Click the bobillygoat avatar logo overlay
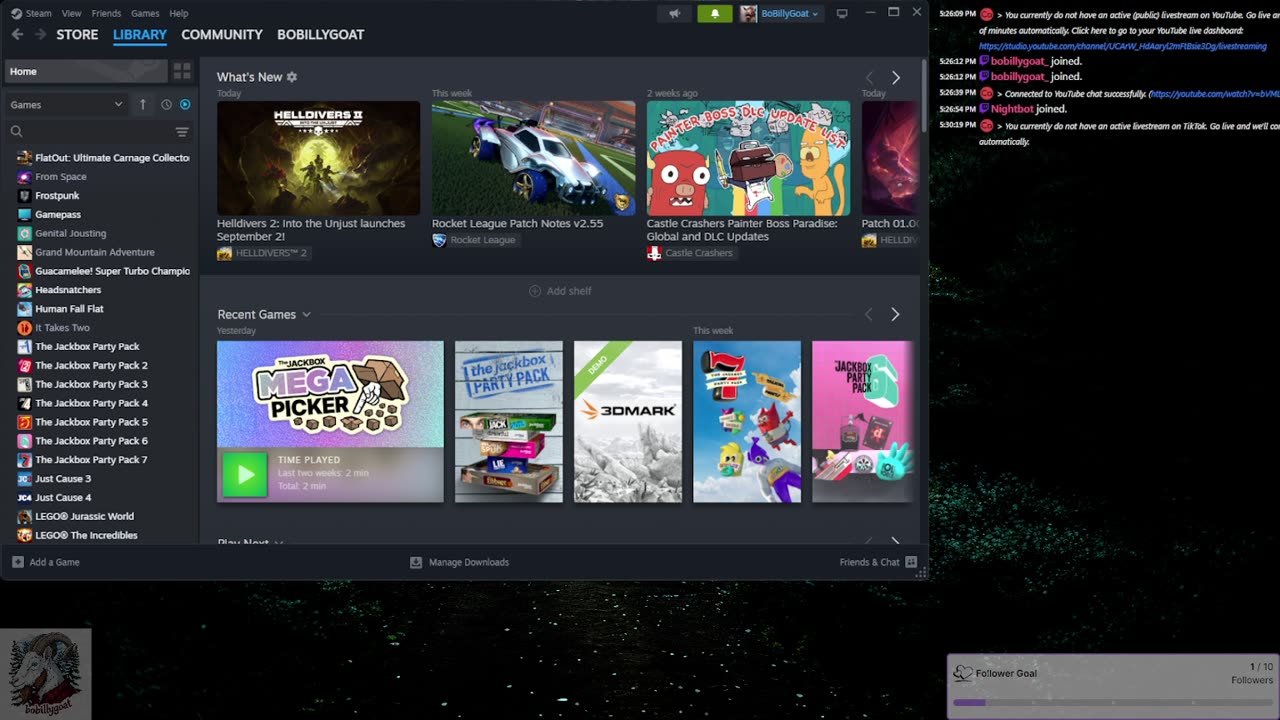Image resolution: width=1280 pixels, height=720 pixels. [x=45, y=673]
